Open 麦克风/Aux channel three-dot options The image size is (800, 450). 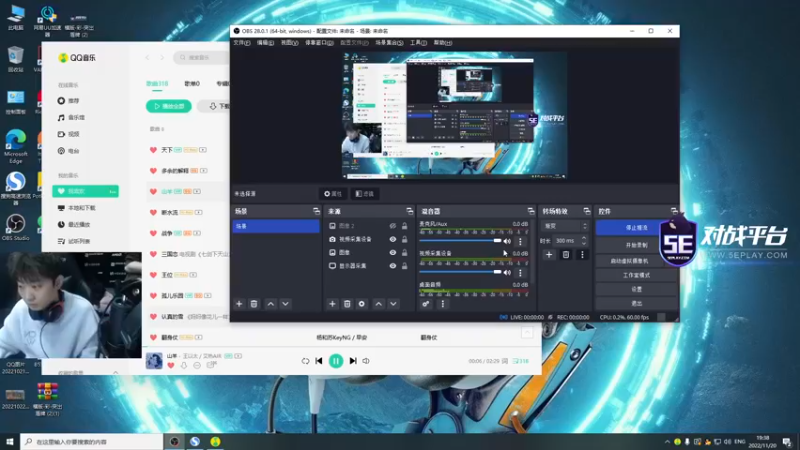[520, 241]
